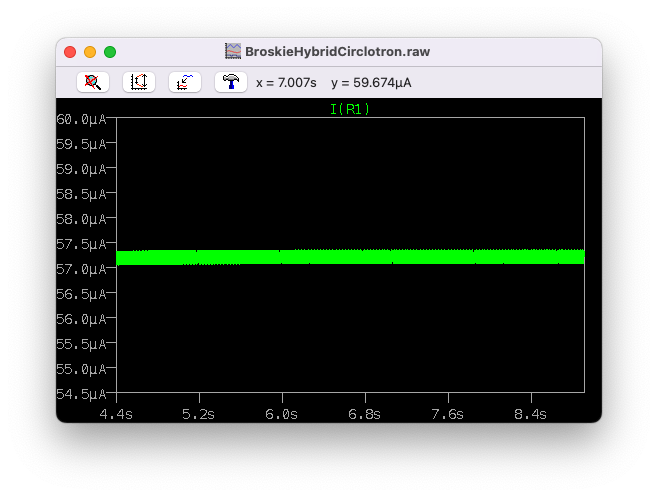The width and height of the screenshot is (658, 497).
Task: Click the x = 7.007s cursor readout
Action: pos(286,83)
